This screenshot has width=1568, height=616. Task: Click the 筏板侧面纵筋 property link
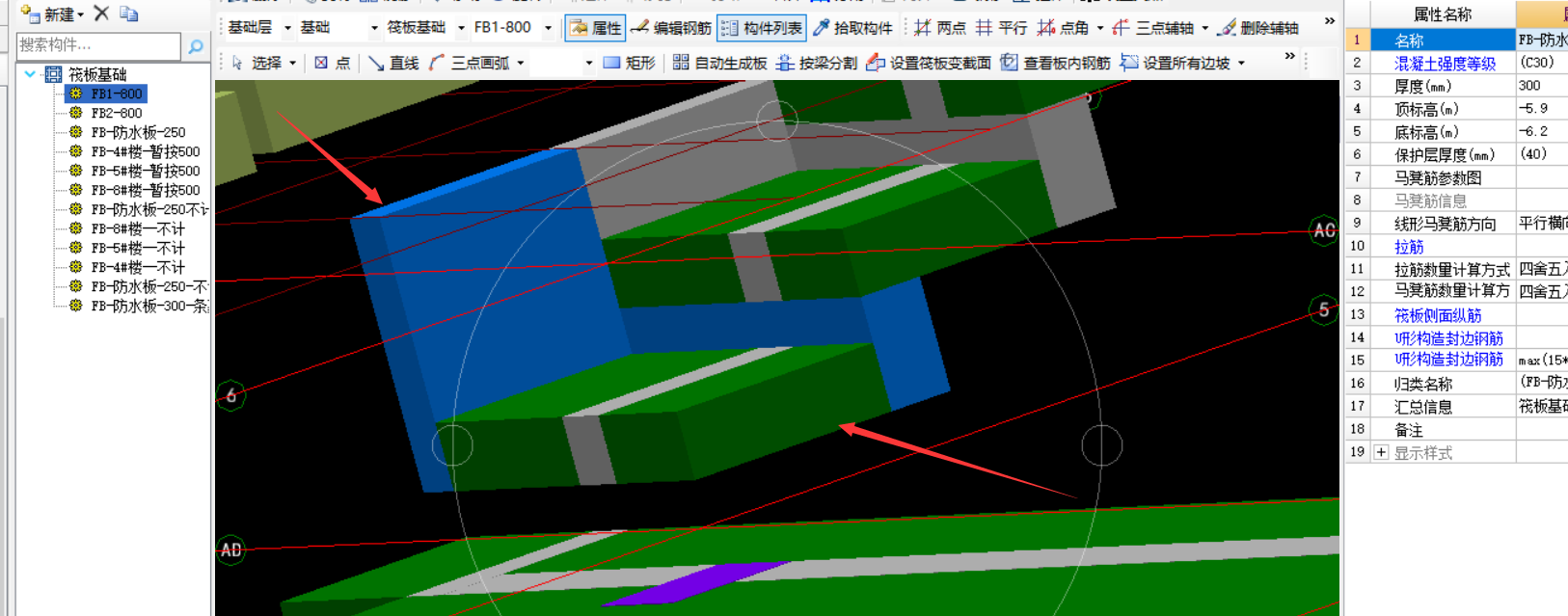pos(1437,315)
